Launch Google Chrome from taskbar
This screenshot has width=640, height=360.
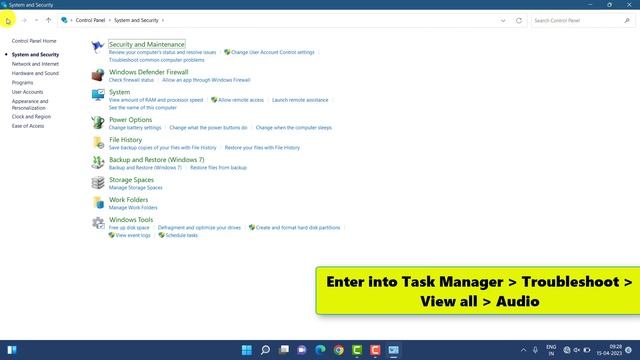[x=339, y=350]
